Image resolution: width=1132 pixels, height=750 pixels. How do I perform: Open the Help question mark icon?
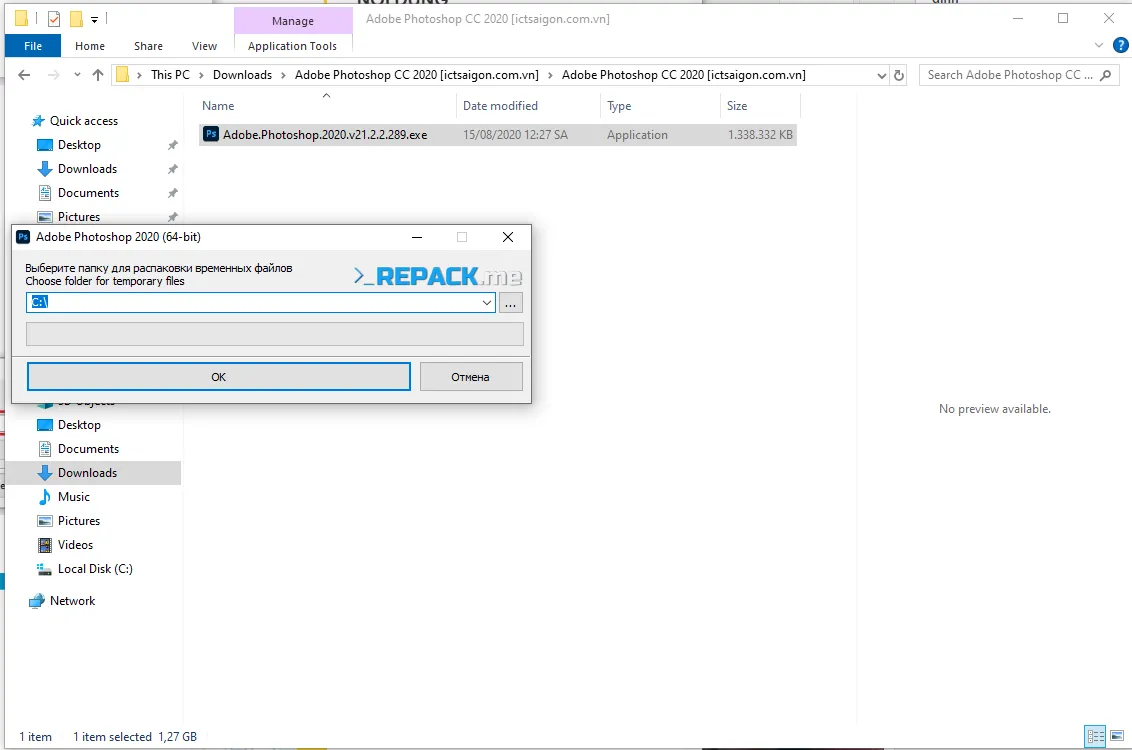(x=1121, y=46)
